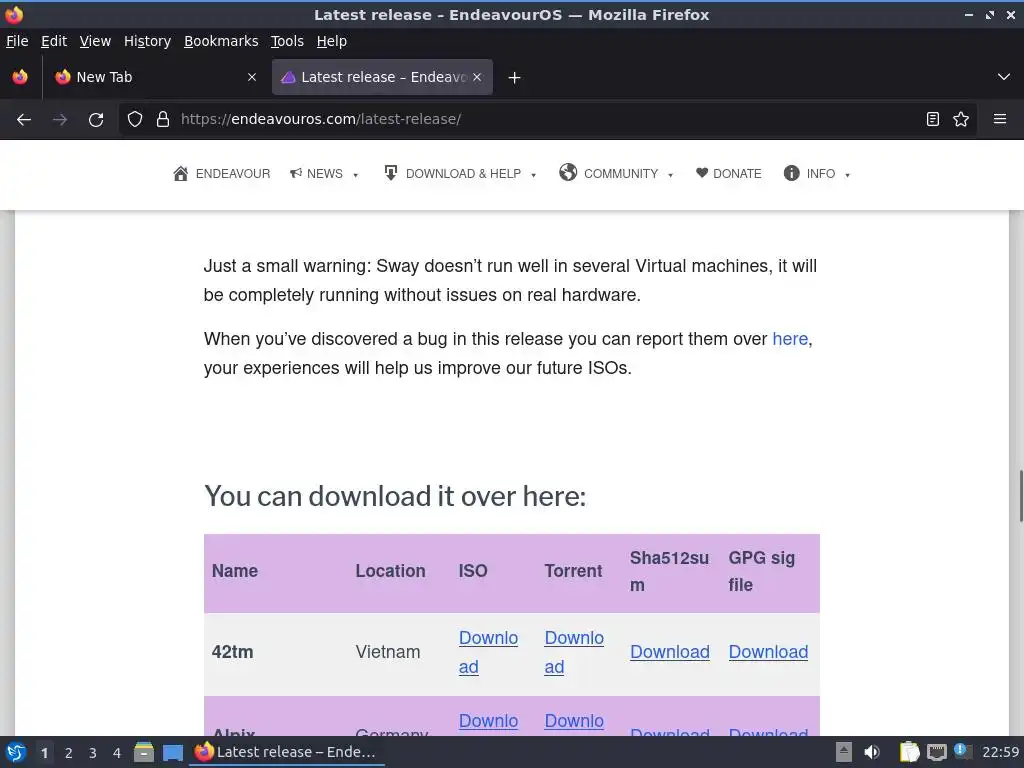Click the Firefox taskbar window button
The image size is (1024, 768).
[287, 752]
